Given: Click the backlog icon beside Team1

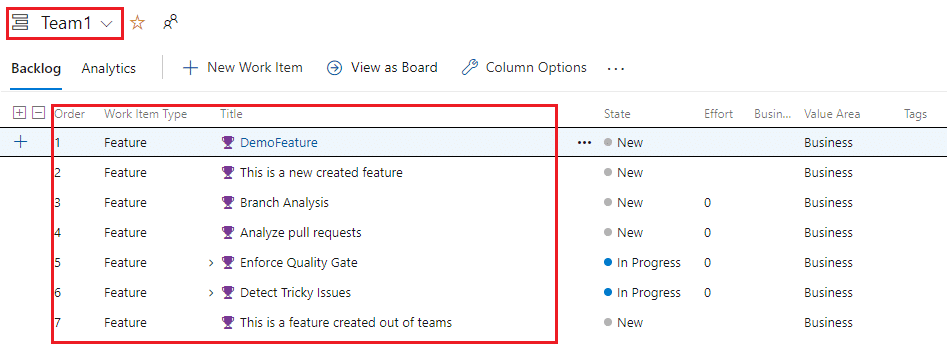Looking at the screenshot, I should coord(20,24).
